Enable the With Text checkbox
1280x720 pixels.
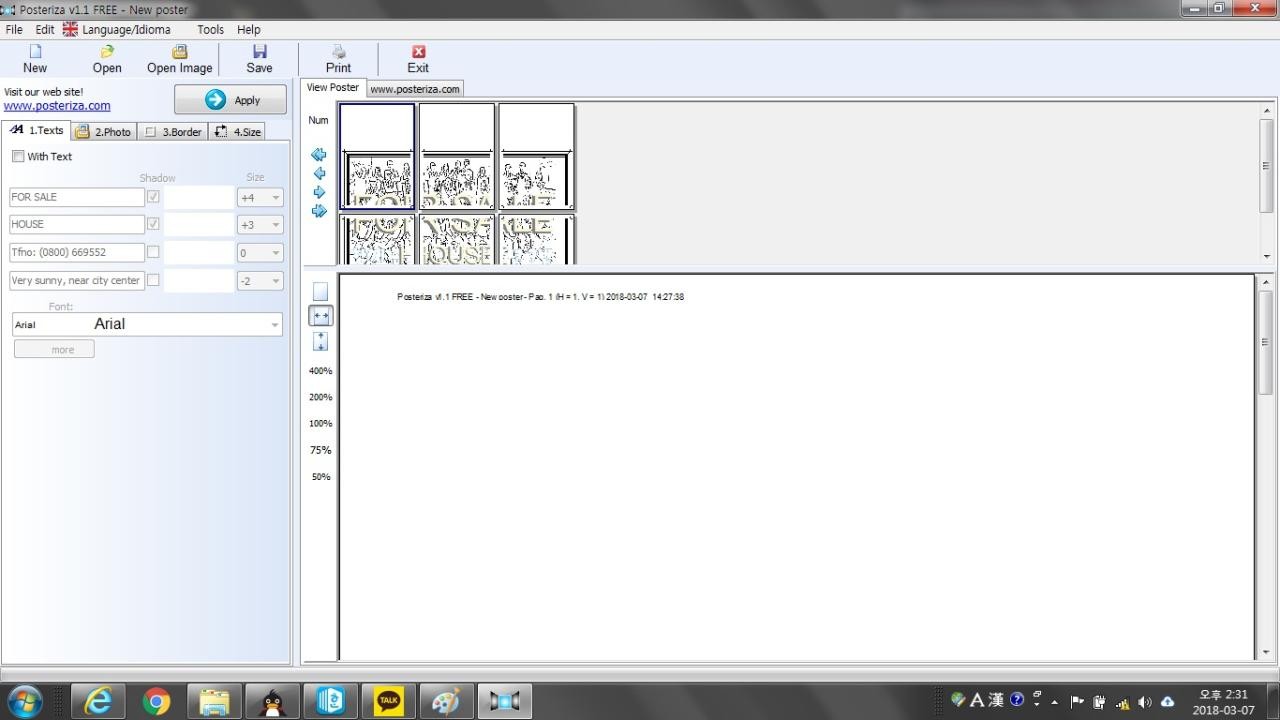pyautogui.click(x=18, y=157)
